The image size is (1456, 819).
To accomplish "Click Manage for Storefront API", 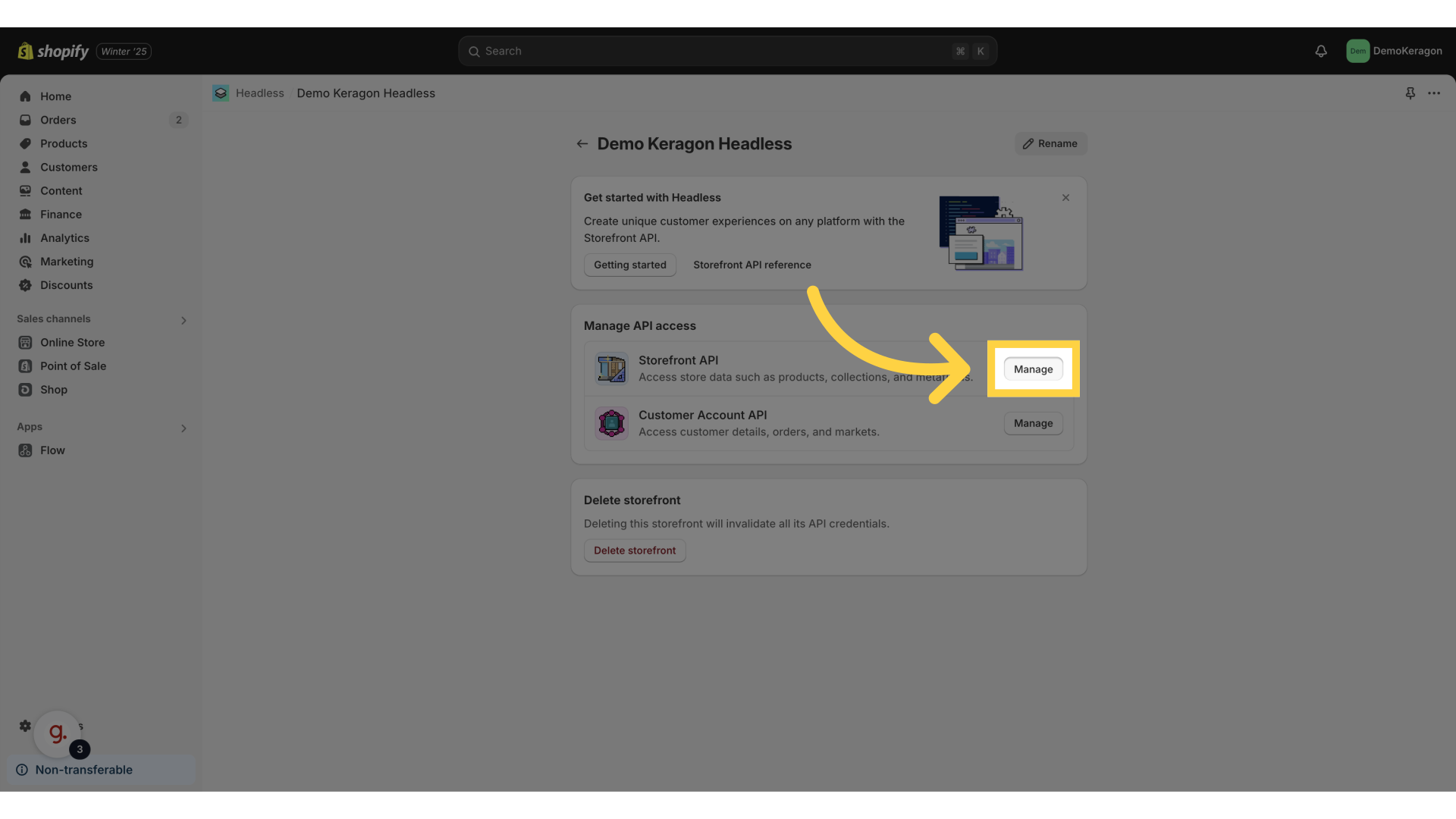I will click(1033, 369).
